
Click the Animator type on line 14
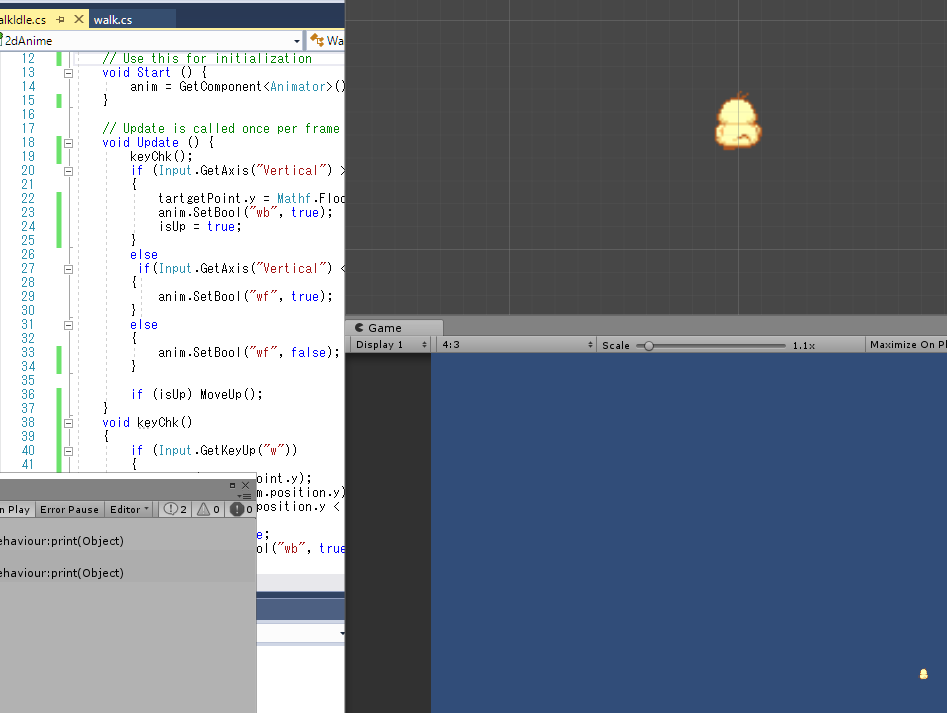point(298,86)
